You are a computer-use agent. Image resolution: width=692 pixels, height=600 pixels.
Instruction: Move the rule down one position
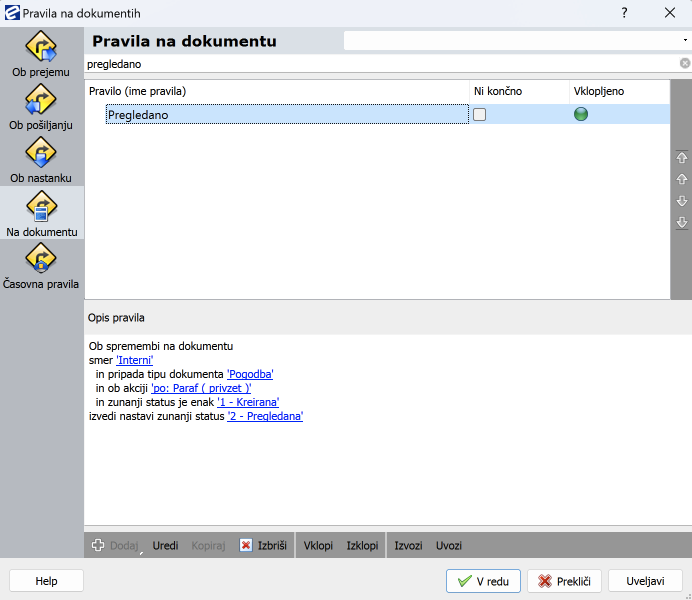tap(682, 201)
